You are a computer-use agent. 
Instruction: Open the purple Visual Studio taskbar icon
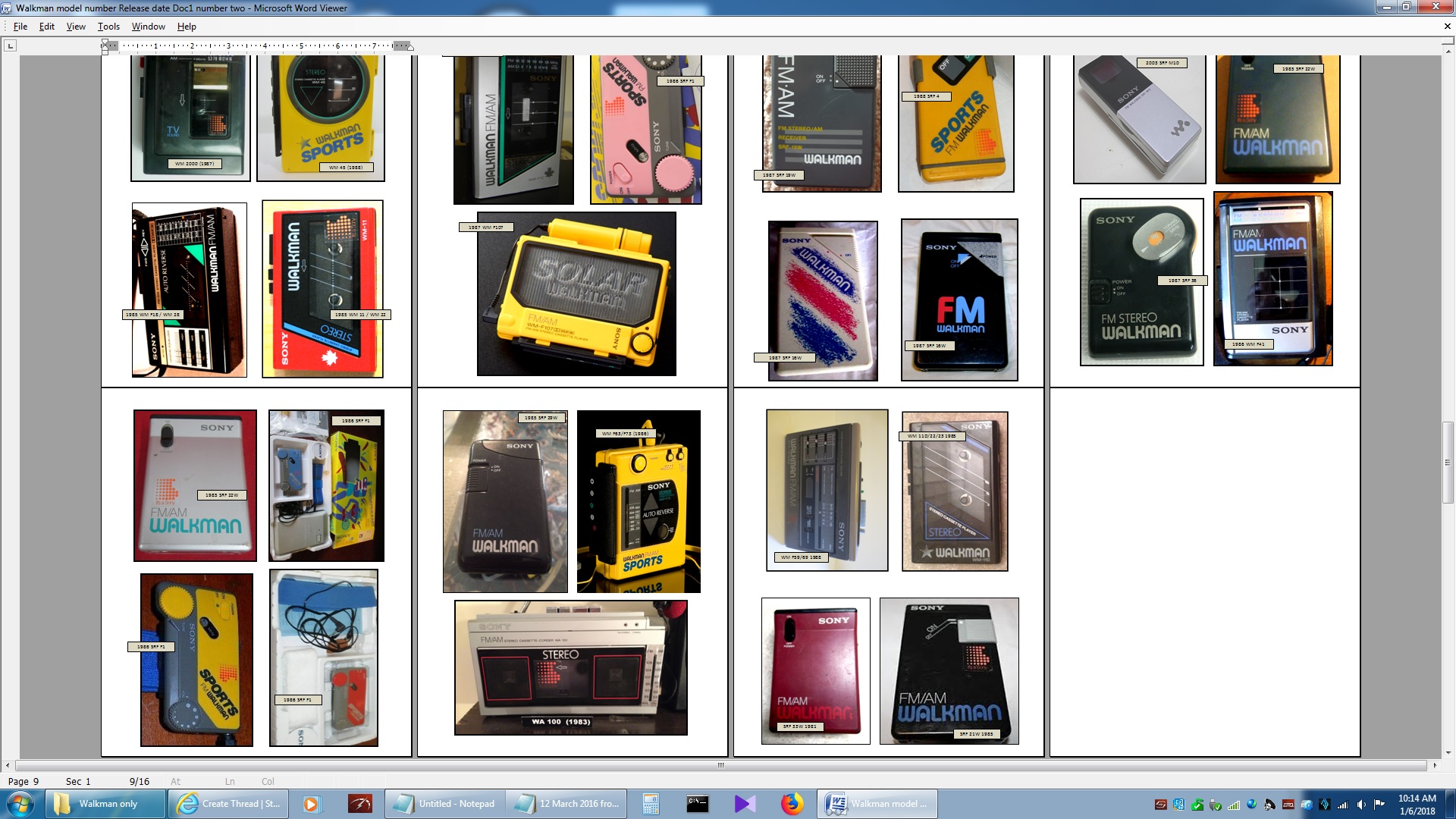point(745,804)
